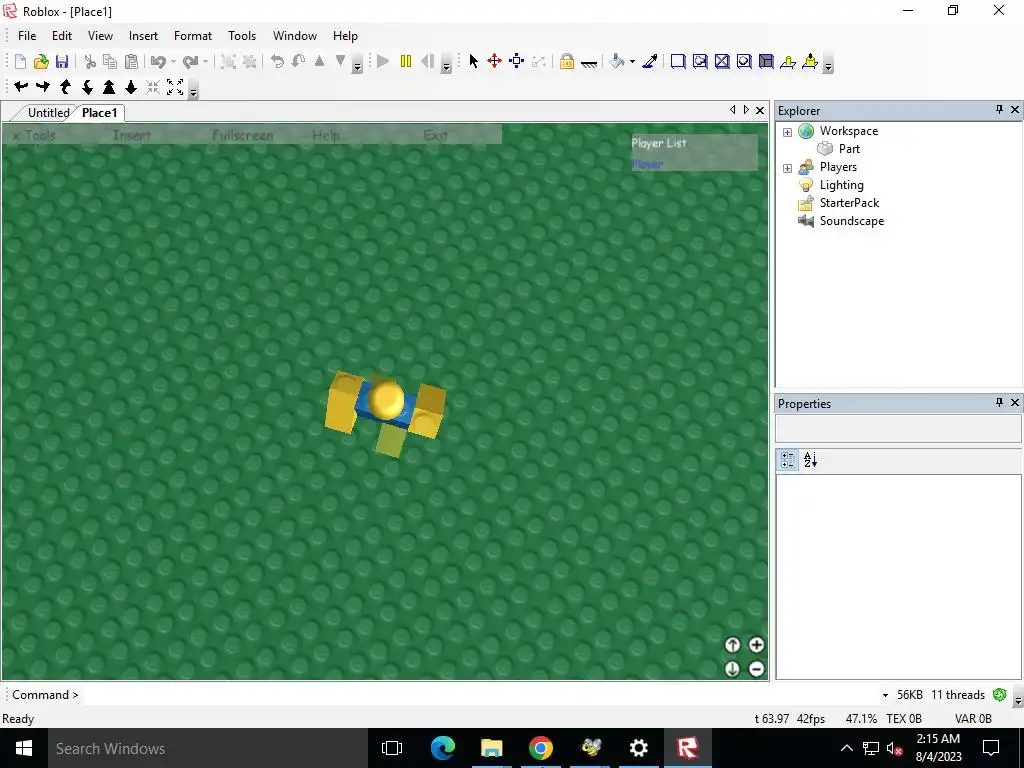Click the Paste clipboard icon

(131, 61)
